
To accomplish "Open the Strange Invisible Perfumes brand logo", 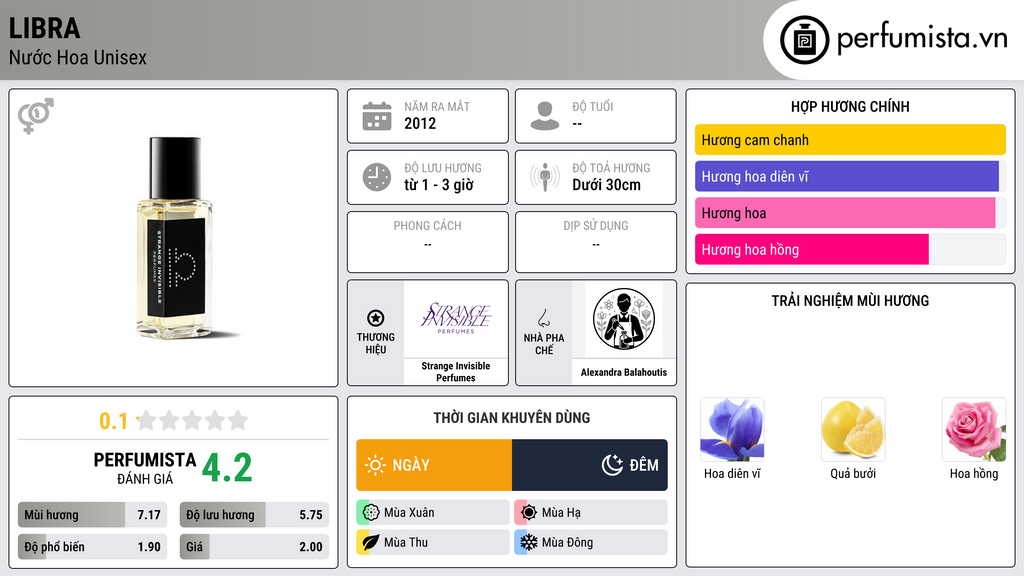I will (x=456, y=318).
